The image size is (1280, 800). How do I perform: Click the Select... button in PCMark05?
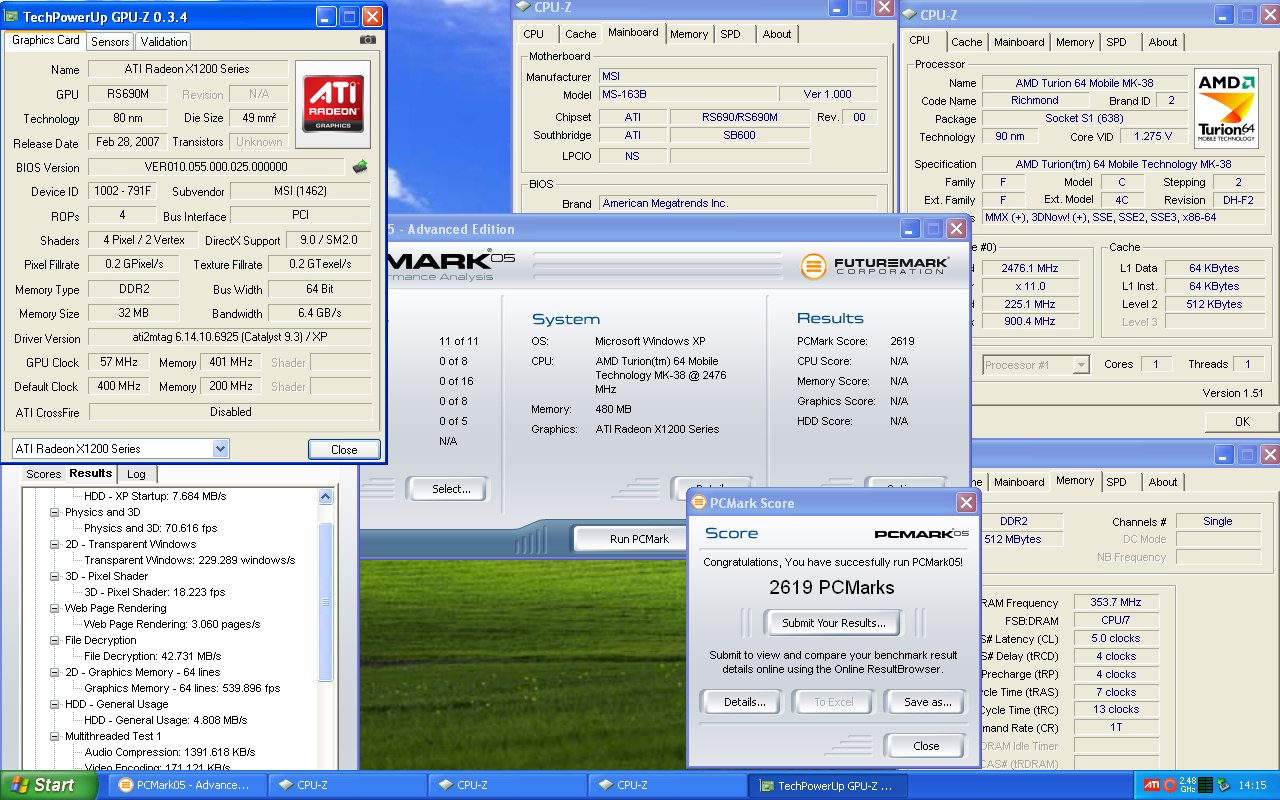pyautogui.click(x=447, y=489)
